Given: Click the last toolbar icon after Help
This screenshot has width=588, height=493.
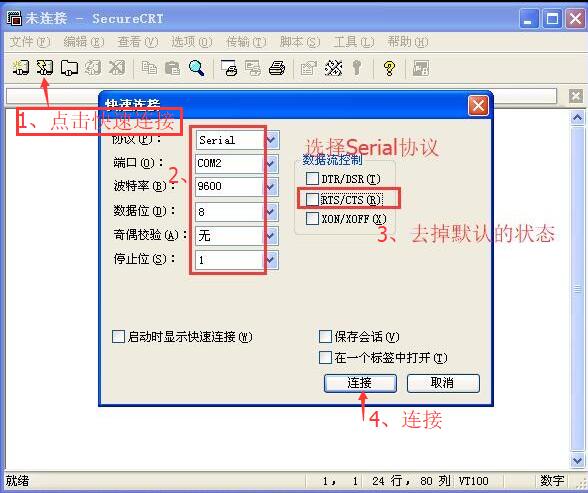Looking at the screenshot, I should point(421,68).
